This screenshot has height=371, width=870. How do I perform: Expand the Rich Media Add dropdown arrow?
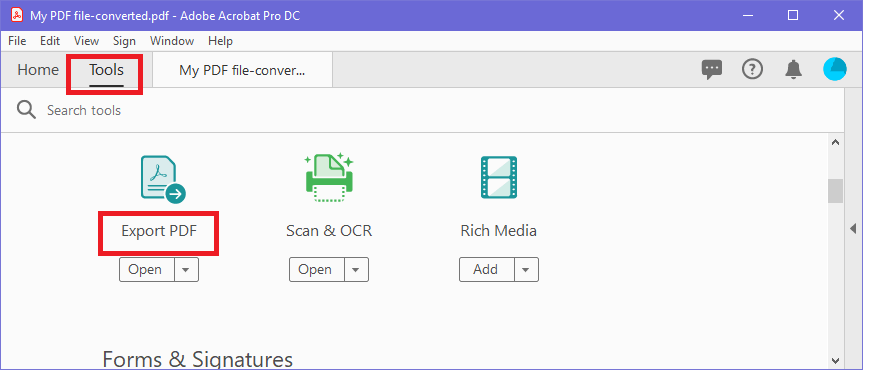click(x=526, y=270)
